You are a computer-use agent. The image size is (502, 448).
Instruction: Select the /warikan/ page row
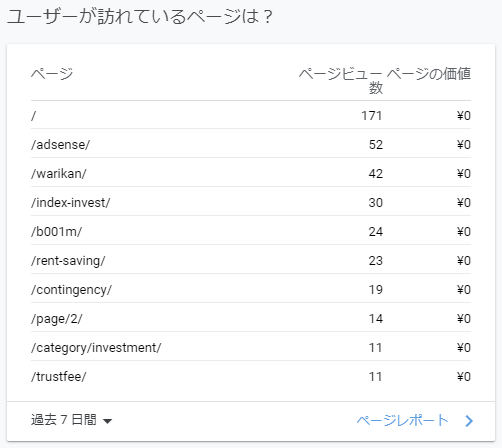point(251,173)
